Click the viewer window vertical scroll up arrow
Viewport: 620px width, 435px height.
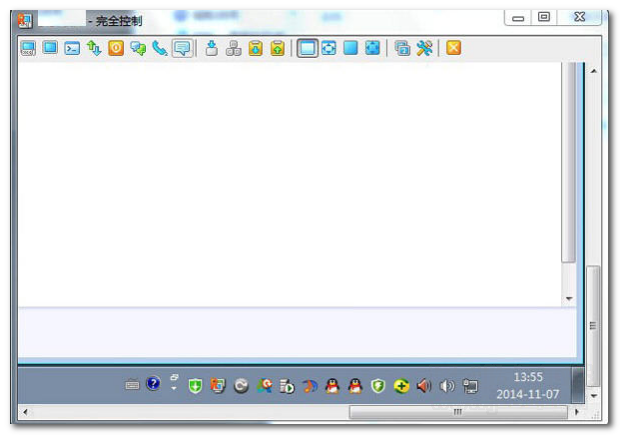coord(594,71)
